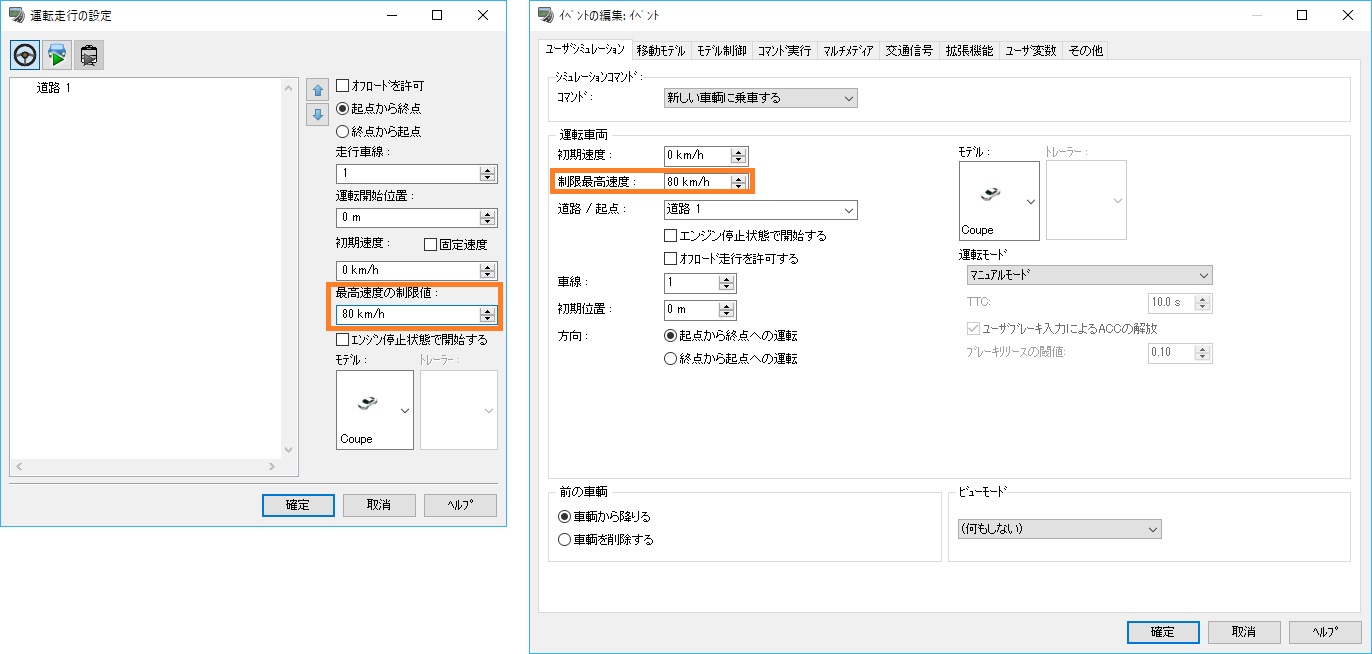Click 確定 in the event editor window
The width and height of the screenshot is (1372, 654).
point(1163,632)
